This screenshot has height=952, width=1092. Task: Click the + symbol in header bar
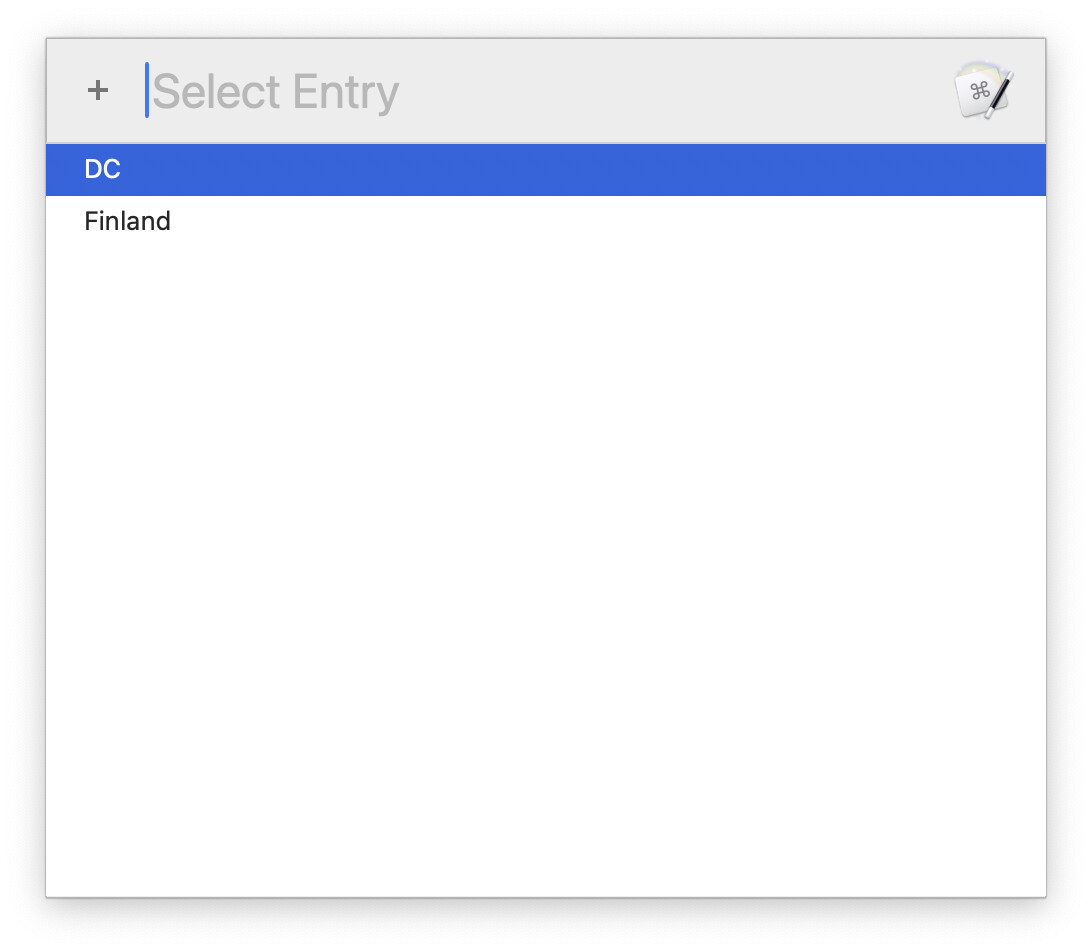(98, 91)
